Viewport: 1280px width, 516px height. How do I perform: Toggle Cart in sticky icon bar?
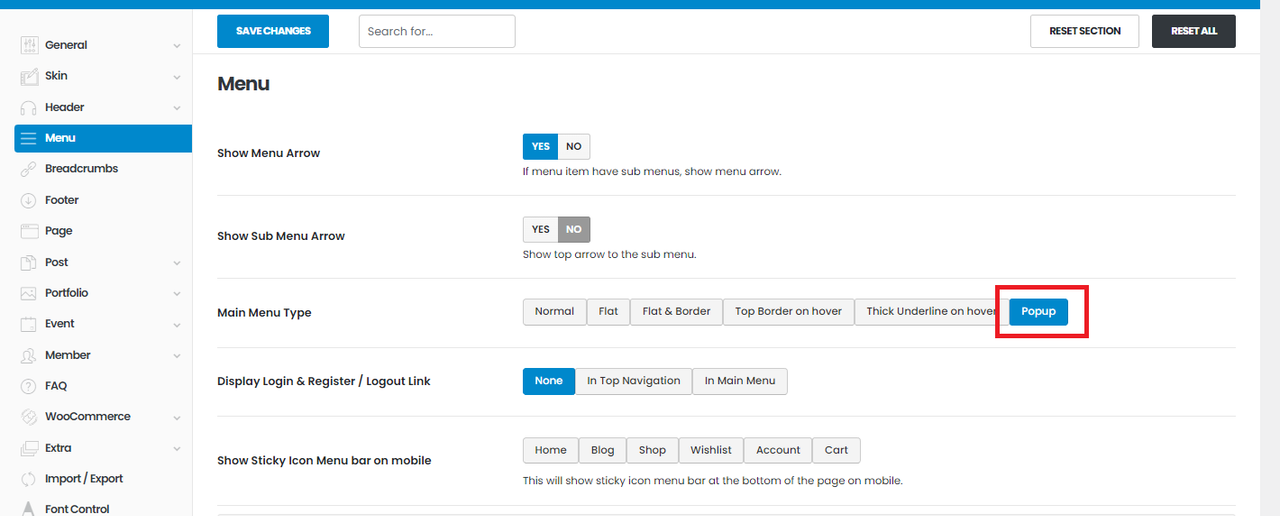coord(836,450)
